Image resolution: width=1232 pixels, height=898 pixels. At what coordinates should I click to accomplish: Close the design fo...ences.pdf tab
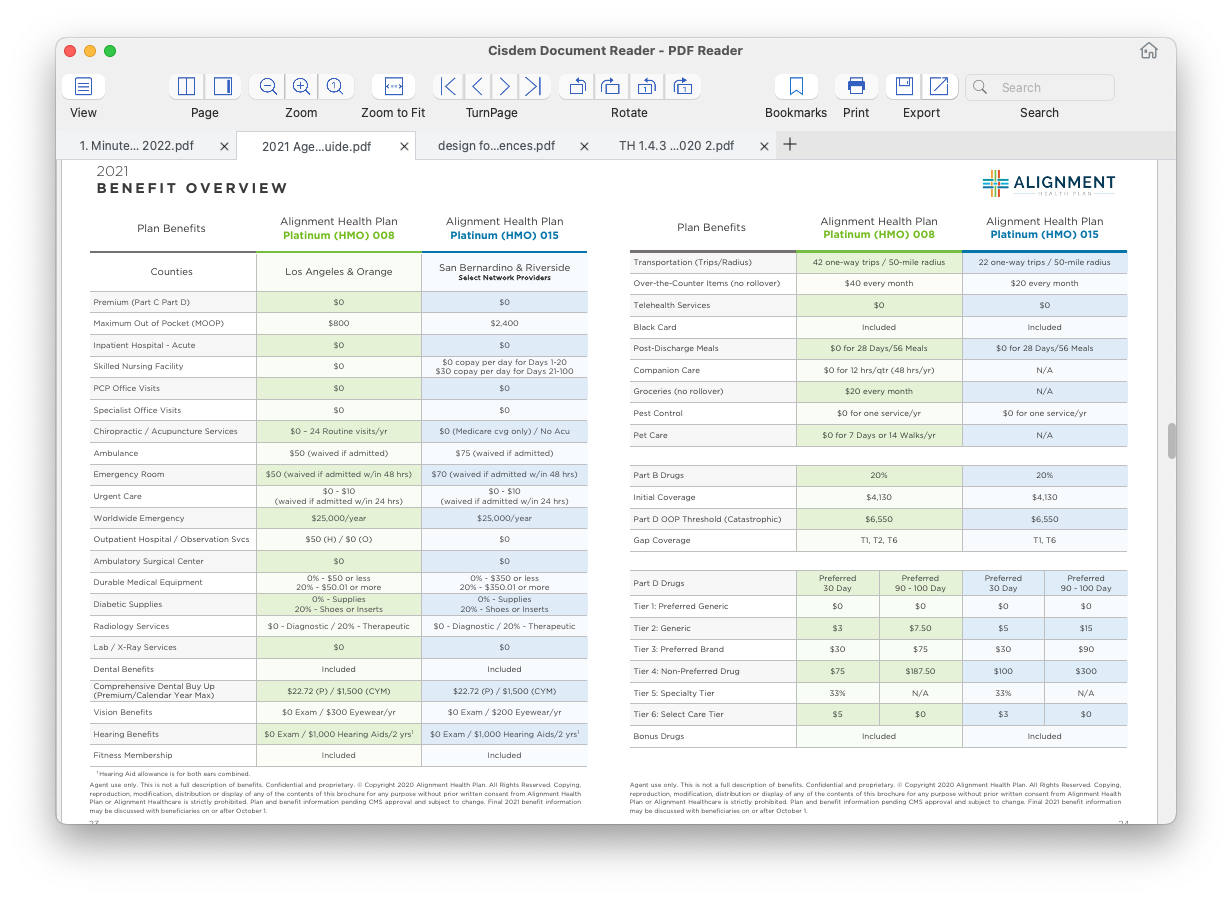[x=584, y=146]
